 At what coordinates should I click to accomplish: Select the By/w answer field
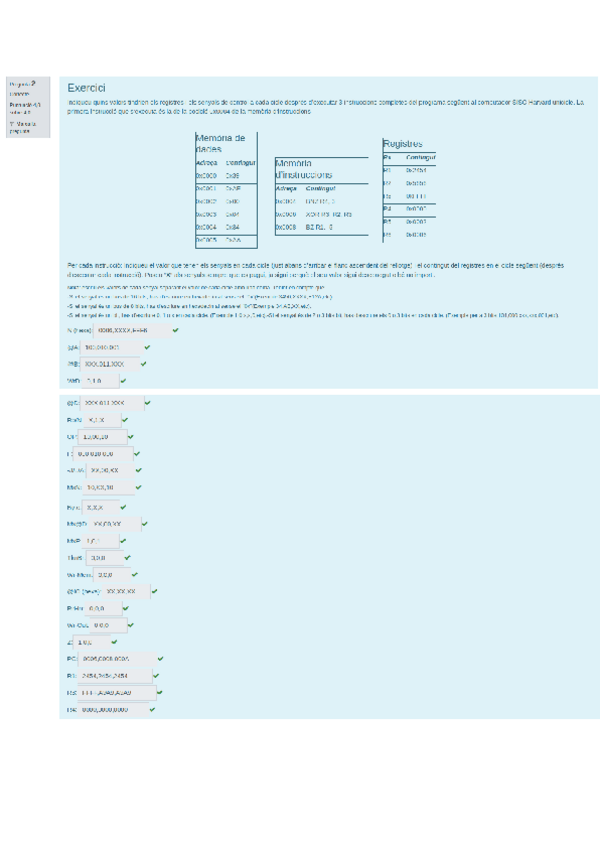pyautogui.click(x=101, y=507)
